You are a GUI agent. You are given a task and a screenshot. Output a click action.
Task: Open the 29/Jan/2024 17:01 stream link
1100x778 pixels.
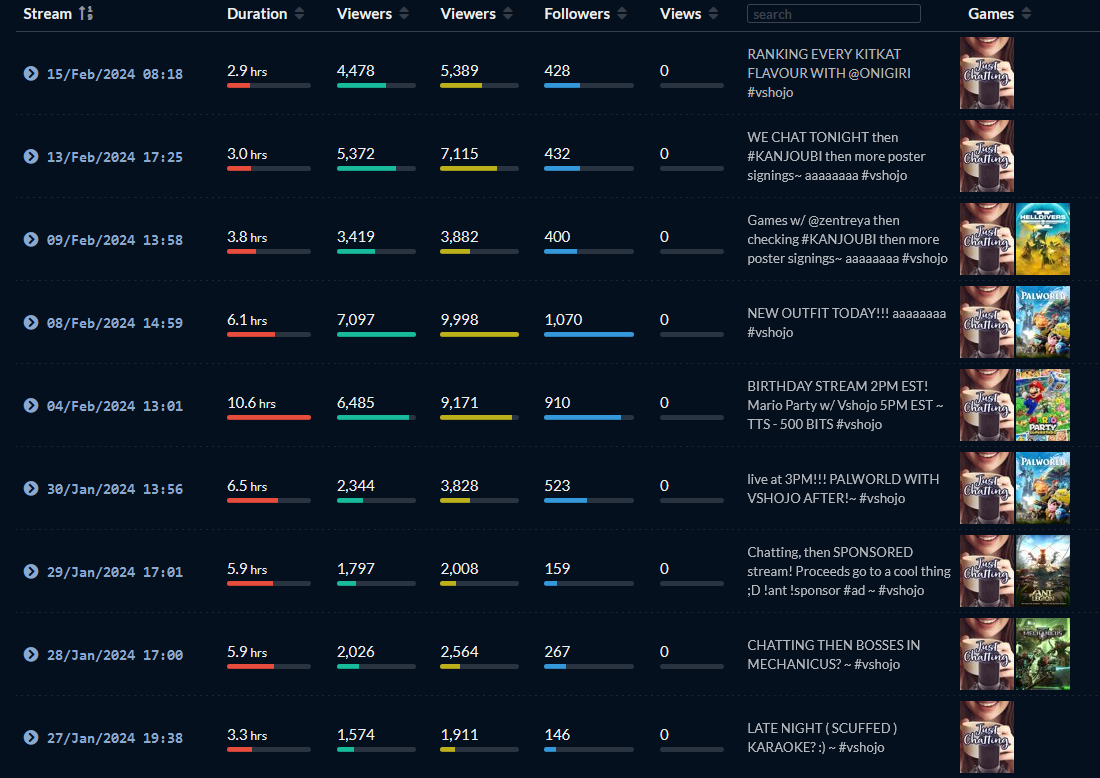coord(114,572)
